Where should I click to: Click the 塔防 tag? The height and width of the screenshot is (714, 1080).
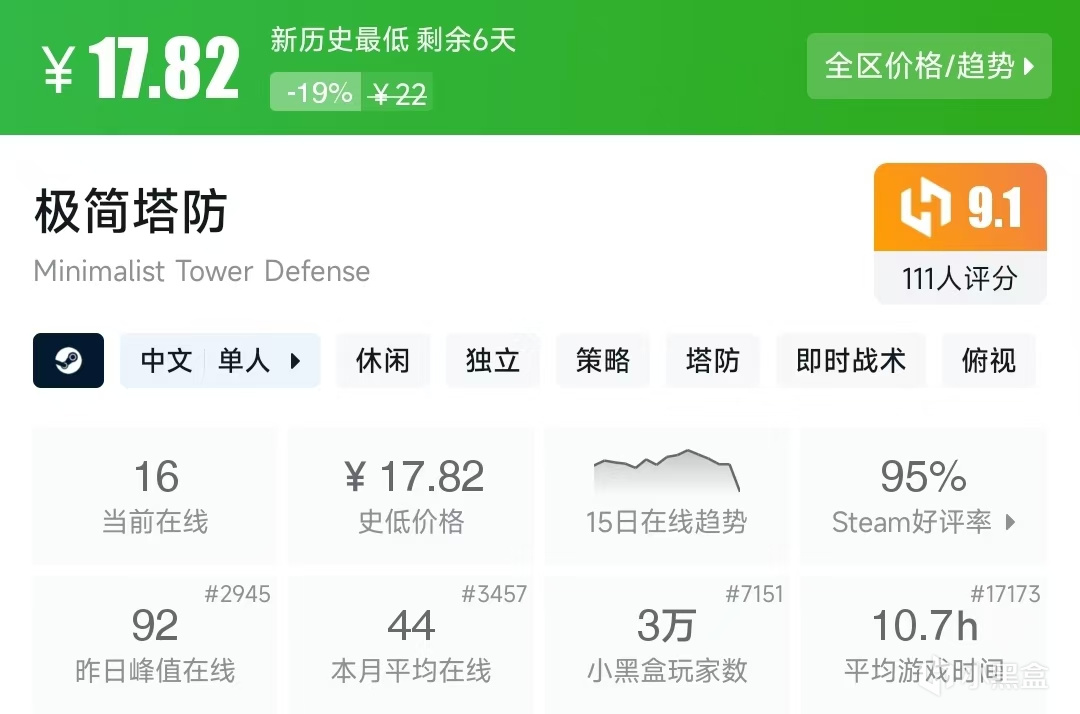tap(713, 361)
